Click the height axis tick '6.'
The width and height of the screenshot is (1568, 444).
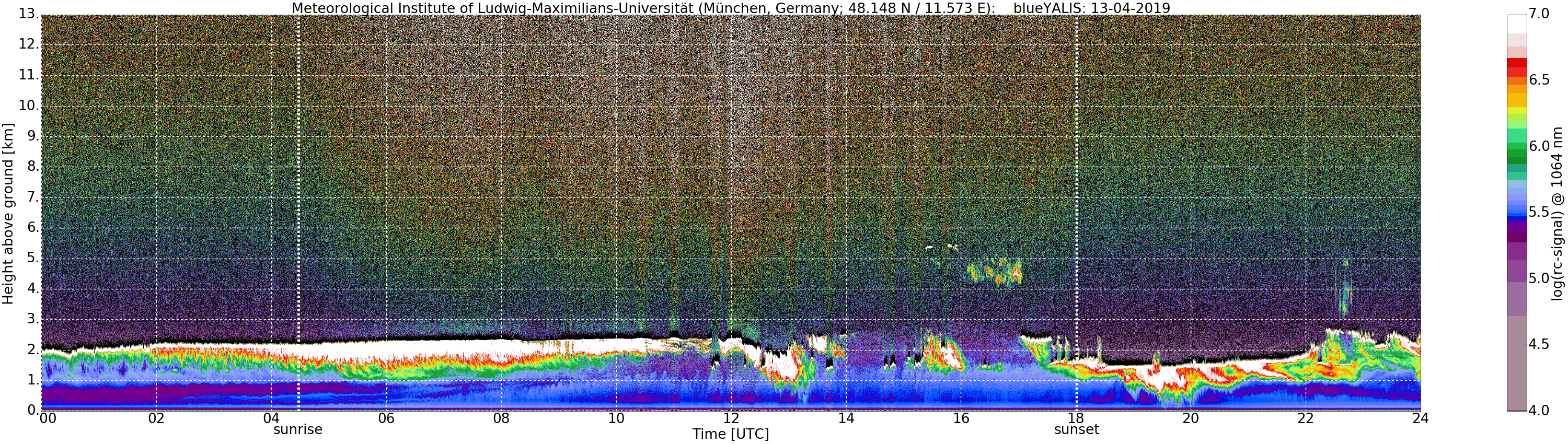32,227
